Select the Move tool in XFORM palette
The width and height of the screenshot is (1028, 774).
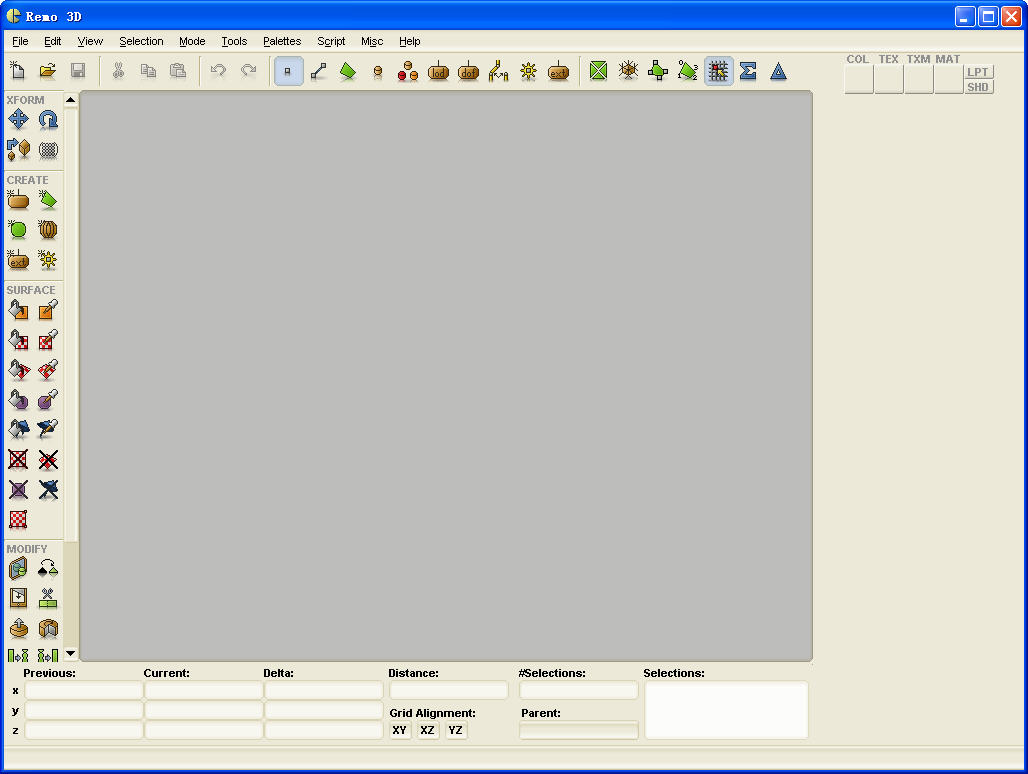click(18, 120)
